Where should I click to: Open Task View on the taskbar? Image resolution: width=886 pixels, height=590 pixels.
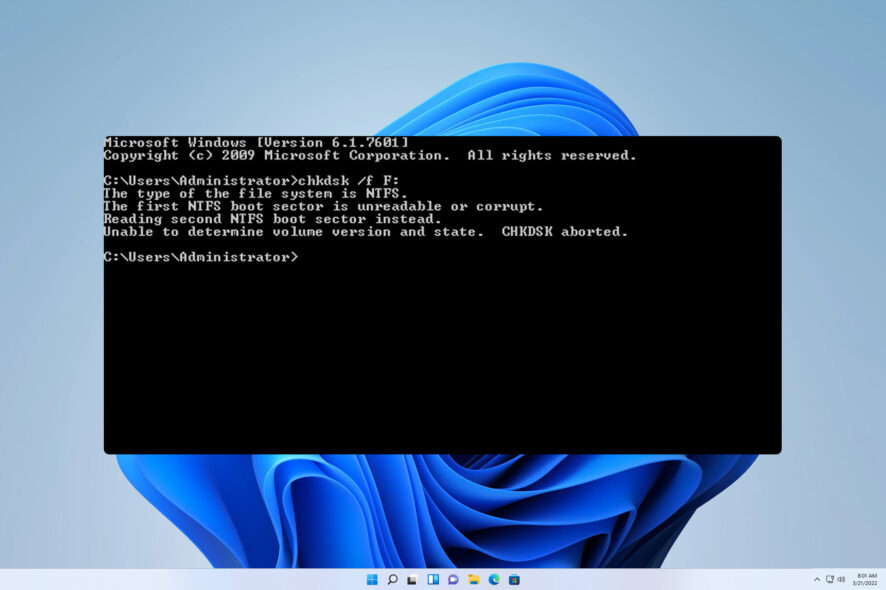pos(412,579)
